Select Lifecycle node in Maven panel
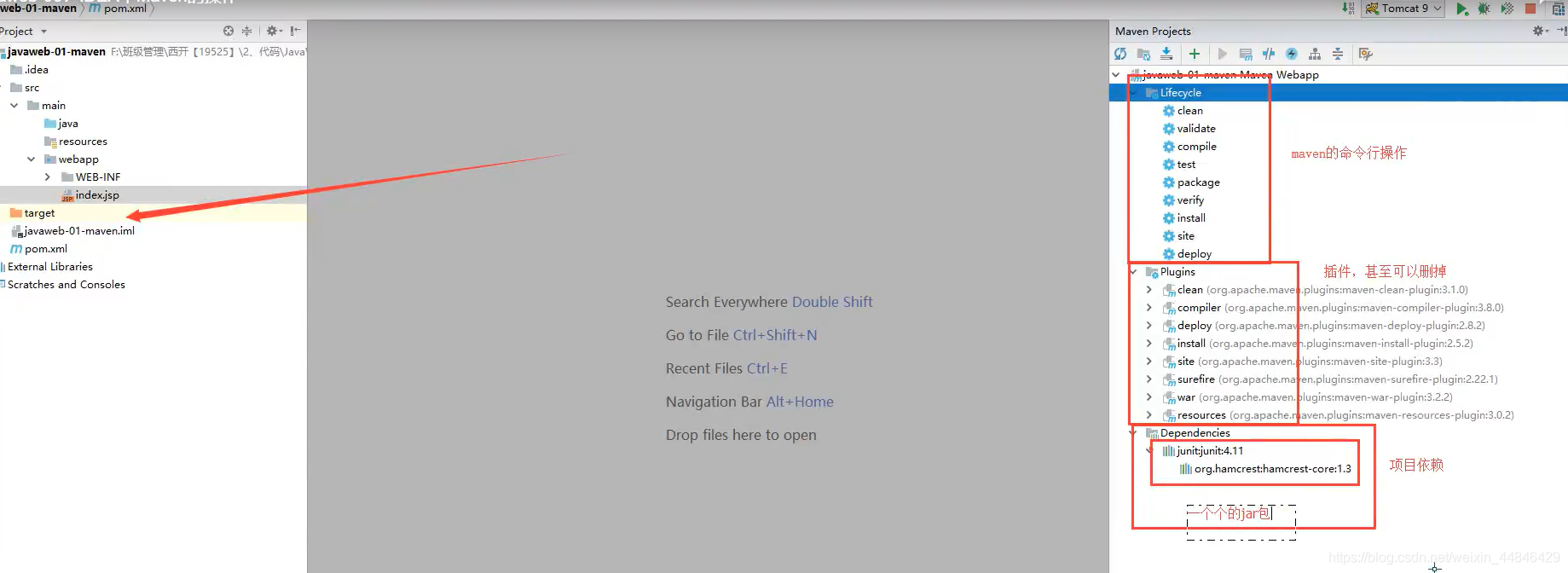Screen dimensions: 1568x573 click(1173, 93)
